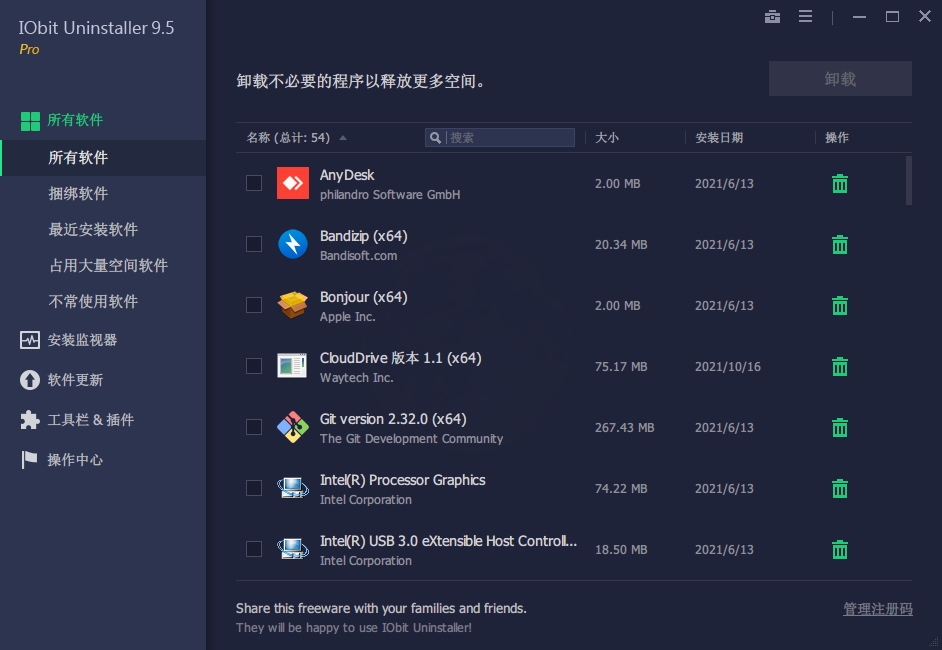
Task: Click the 操作 column header
Action: [x=837, y=138]
